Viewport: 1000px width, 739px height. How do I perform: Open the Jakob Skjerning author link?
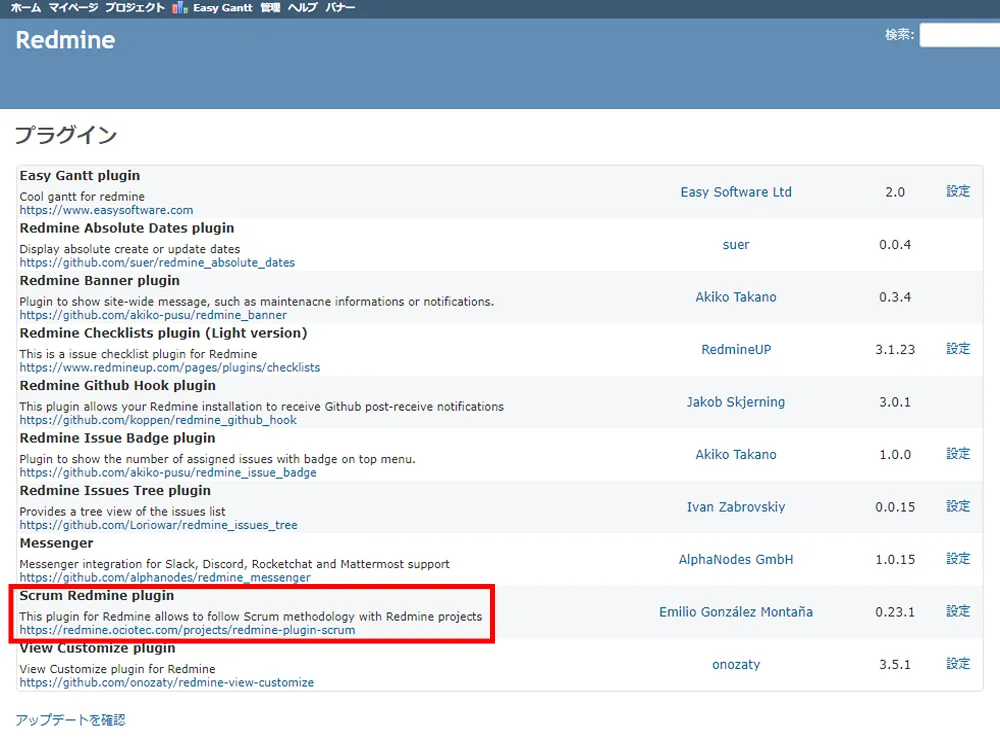(x=735, y=402)
